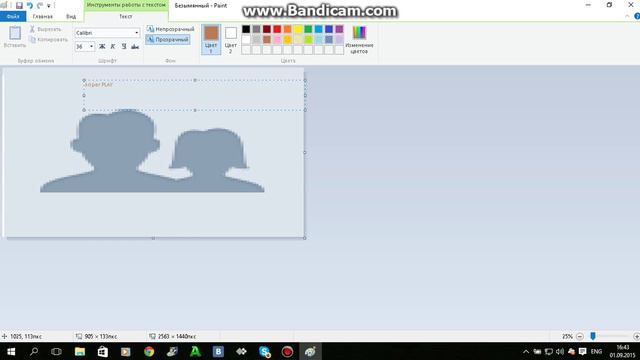Click the volume speaker tray icon
640x360 pixels.
560,351
